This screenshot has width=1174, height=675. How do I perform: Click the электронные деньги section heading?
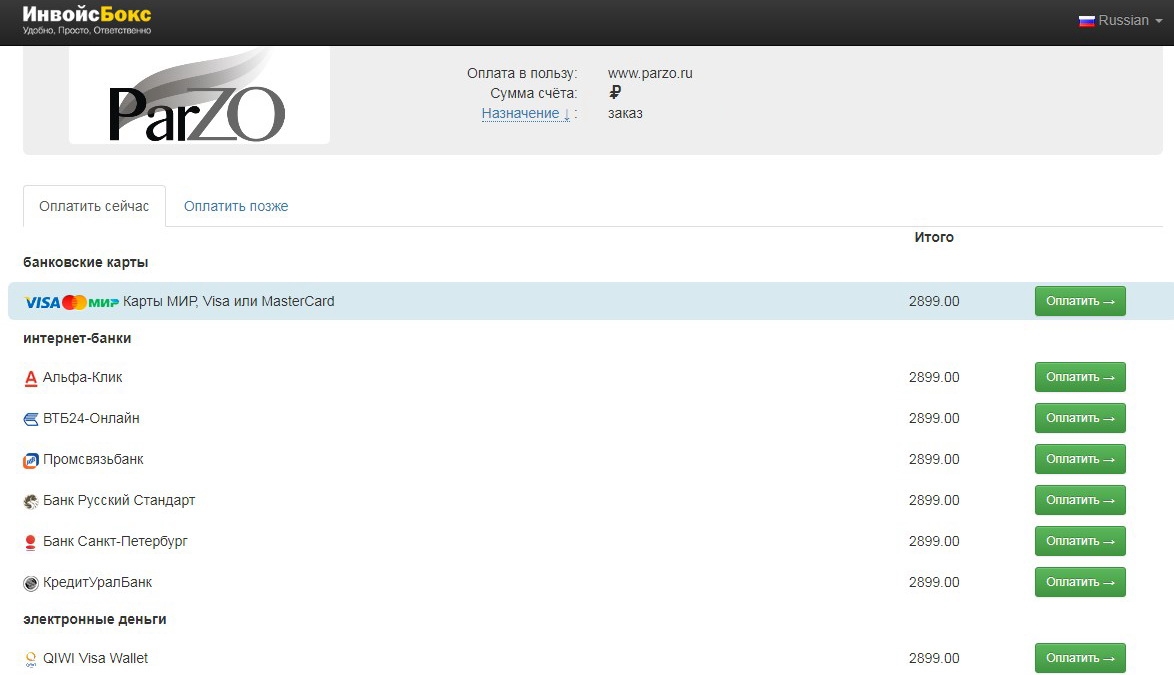(95, 620)
